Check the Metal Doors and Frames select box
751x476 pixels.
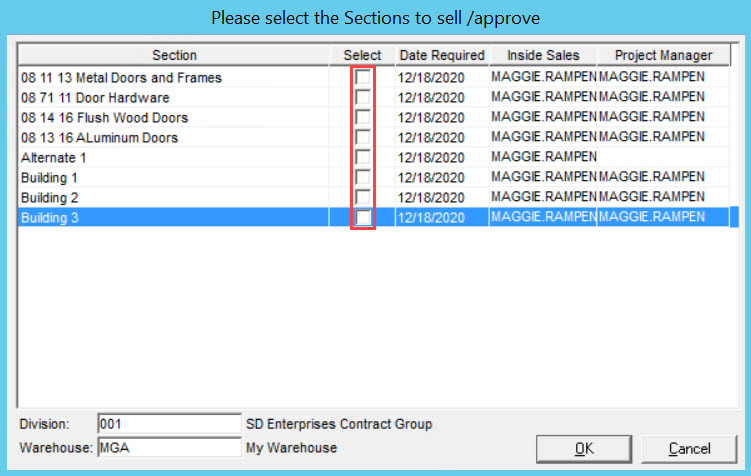(x=363, y=77)
